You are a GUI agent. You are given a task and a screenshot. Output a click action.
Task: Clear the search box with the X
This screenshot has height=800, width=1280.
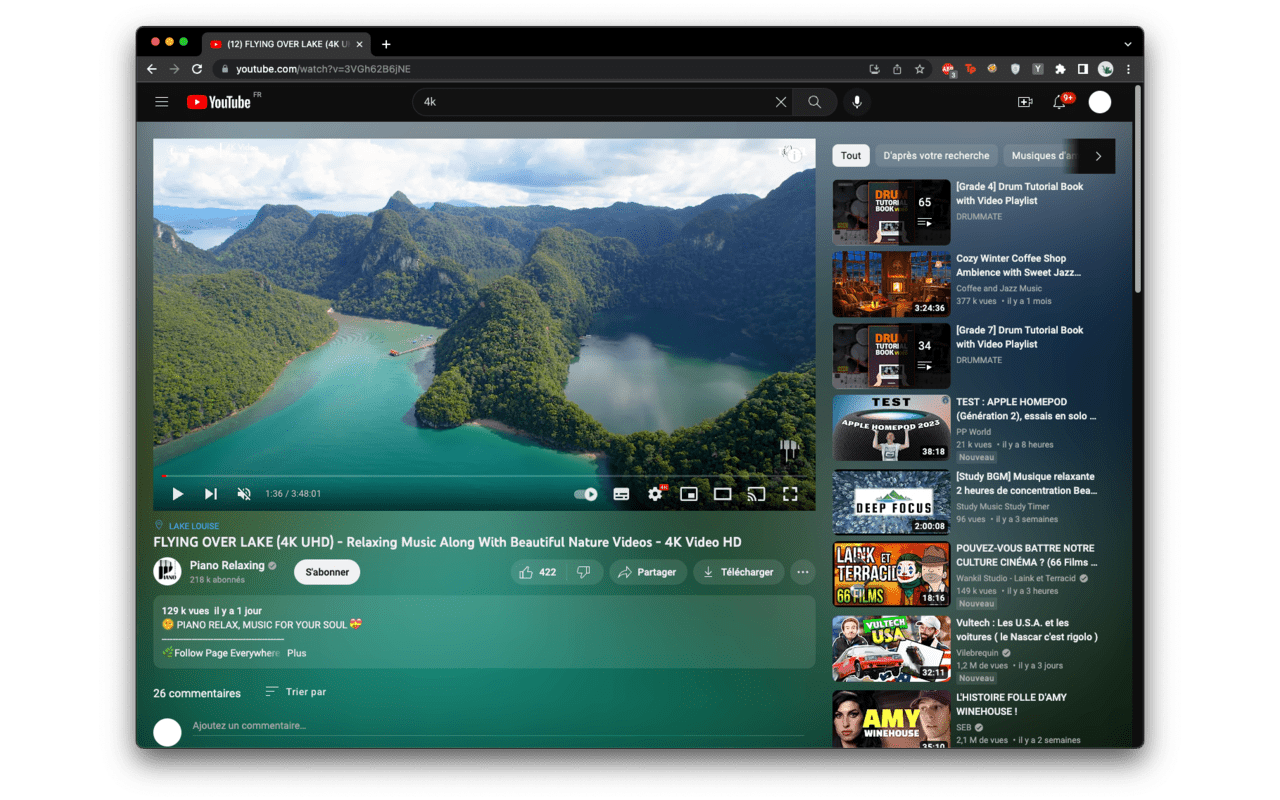click(x=781, y=102)
